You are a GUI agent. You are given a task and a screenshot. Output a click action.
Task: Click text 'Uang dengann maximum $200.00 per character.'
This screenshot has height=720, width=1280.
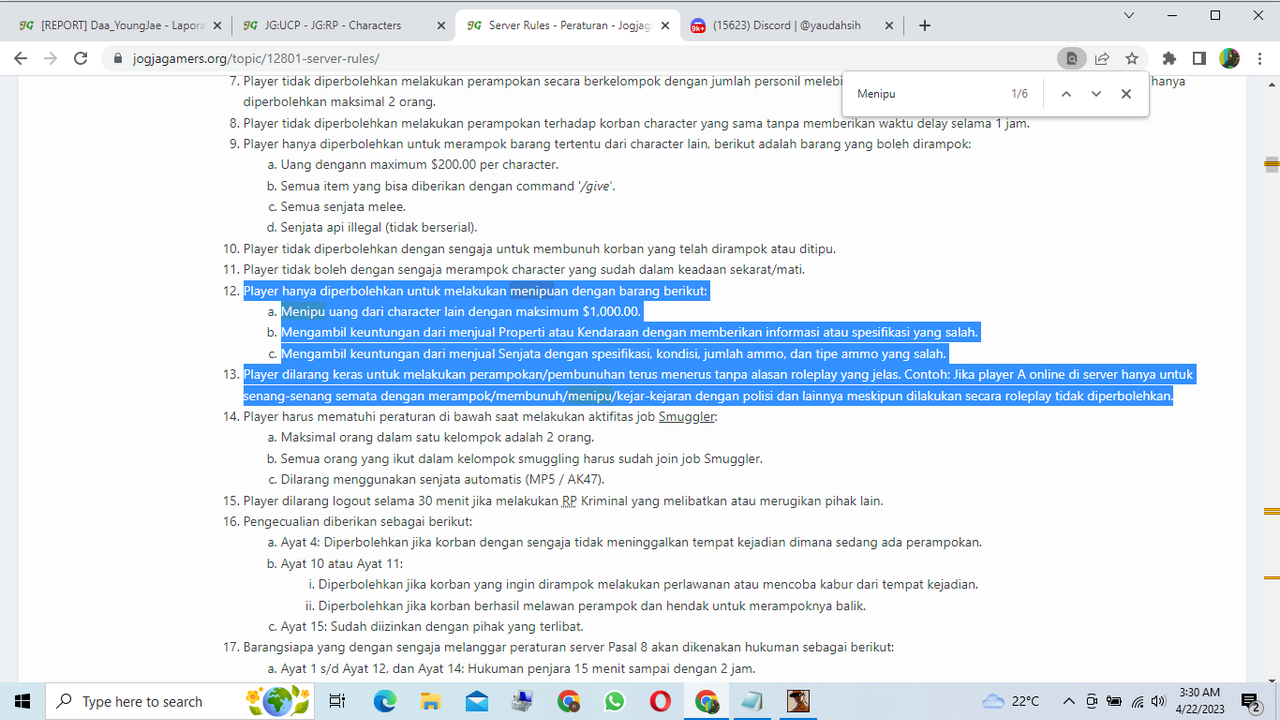point(419,164)
